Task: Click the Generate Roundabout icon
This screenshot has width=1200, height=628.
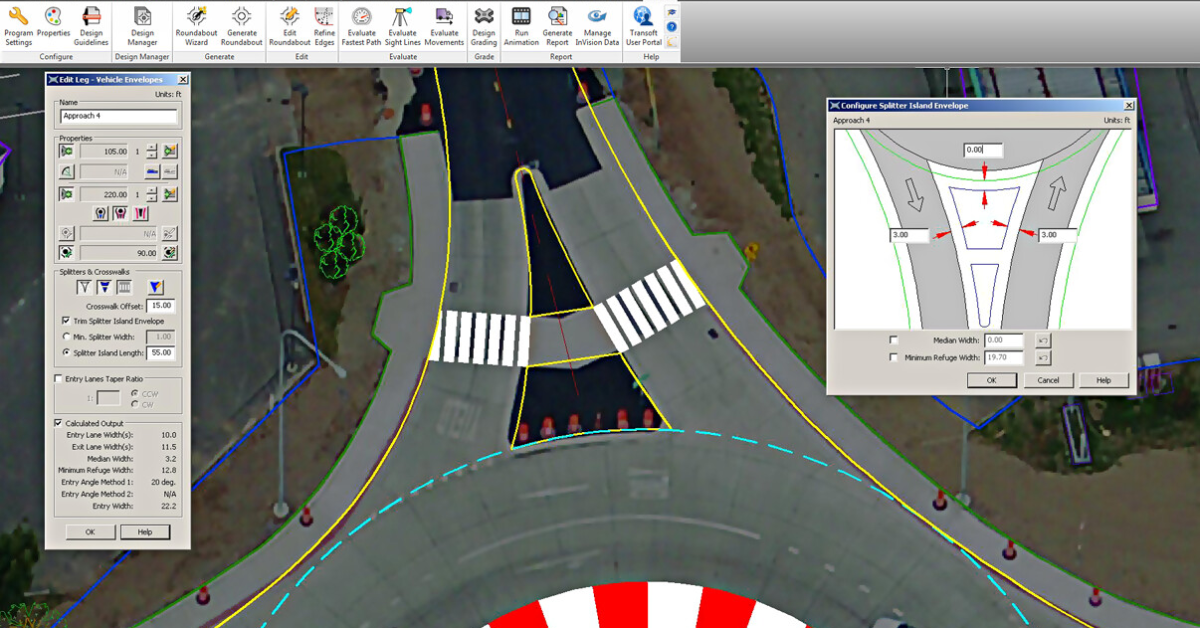Action: [241, 18]
